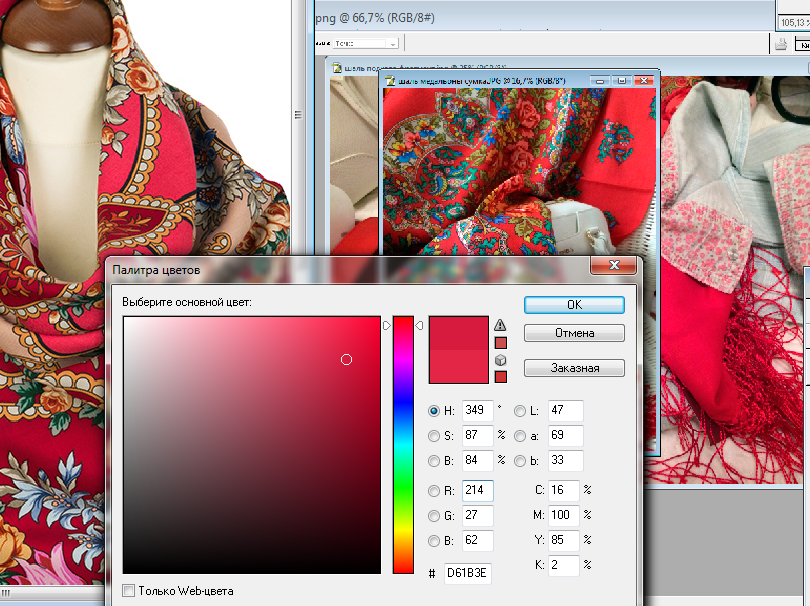Minimize the shawl medallions document window
The height and width of the screenshot is (606, 810).
pos(601,80)
